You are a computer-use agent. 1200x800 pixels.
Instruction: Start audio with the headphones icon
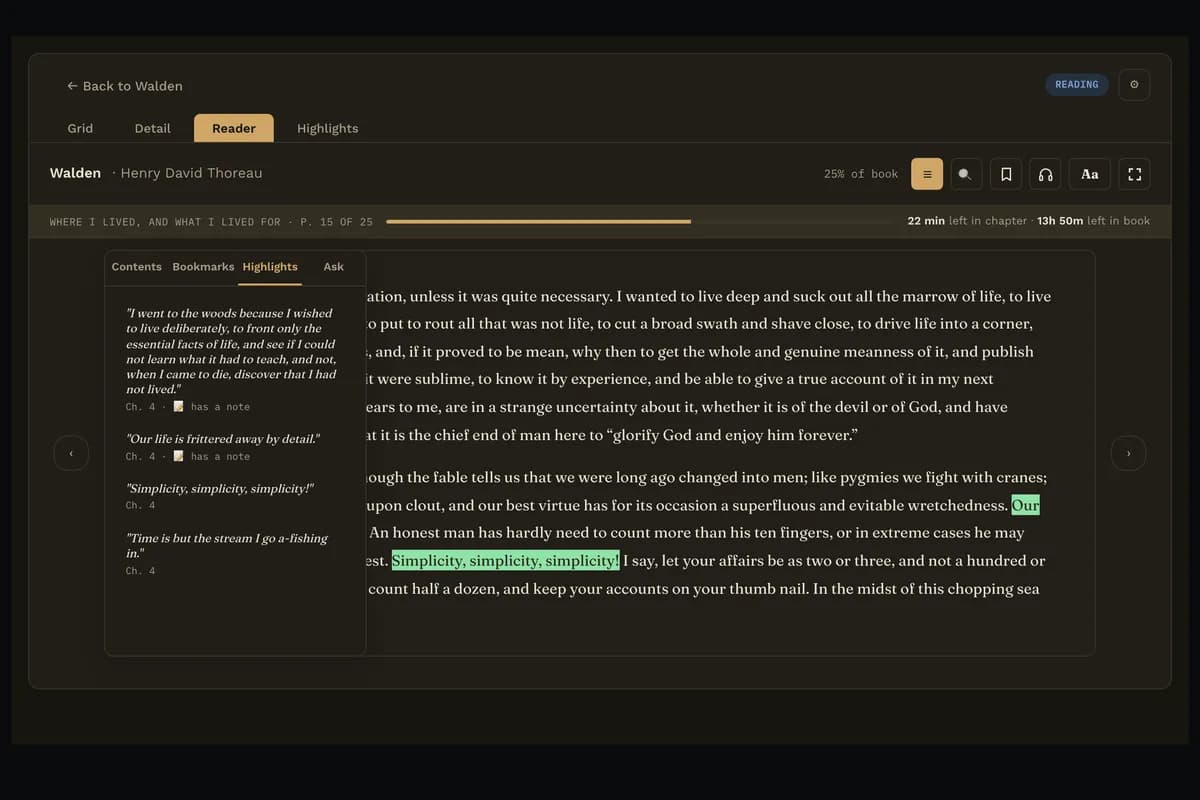point(1045,174)
